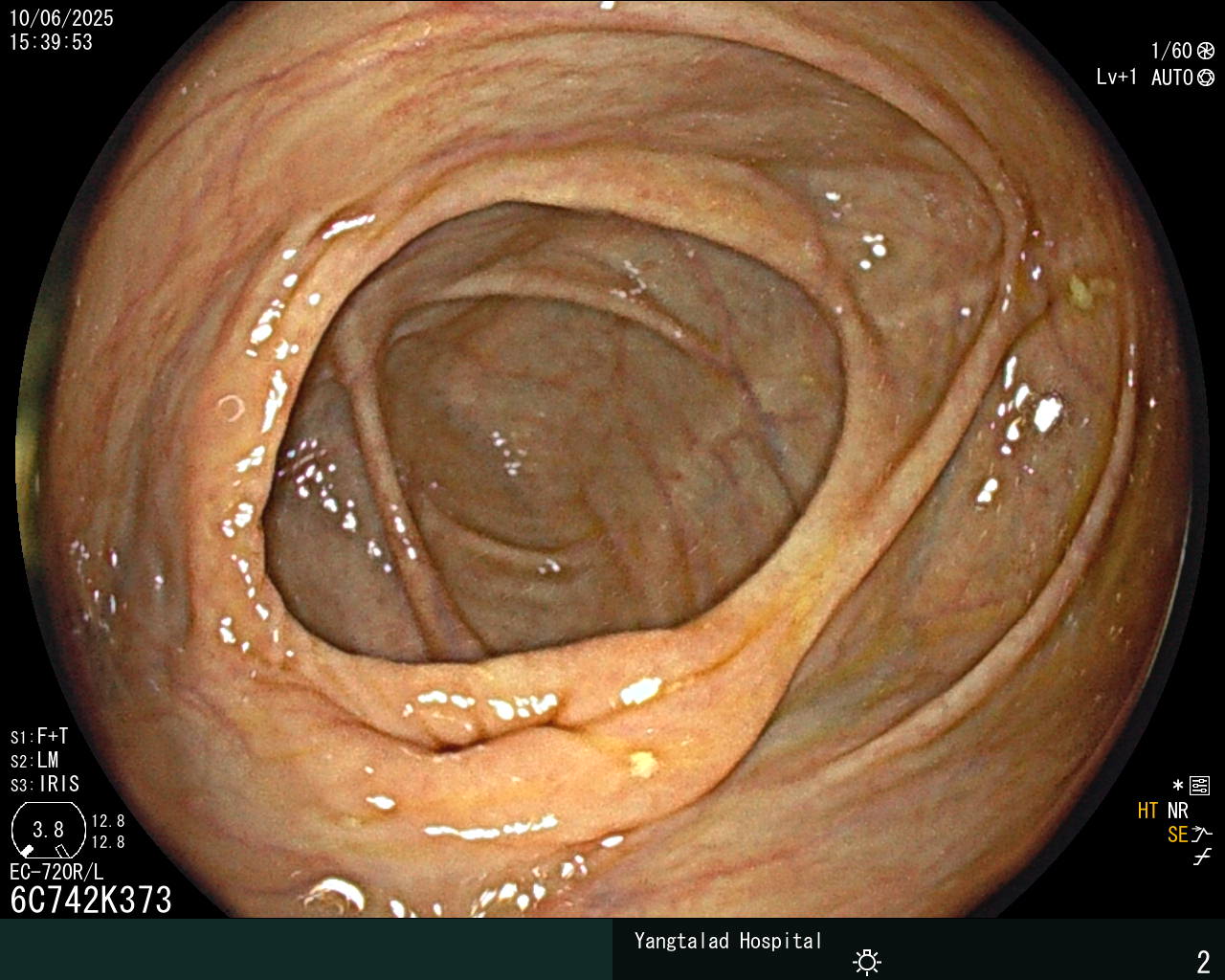Image resolution: width=1225 pixels, height=980 pixels.
Task: Click the date 10/06/2025
Action: [61, 18]
